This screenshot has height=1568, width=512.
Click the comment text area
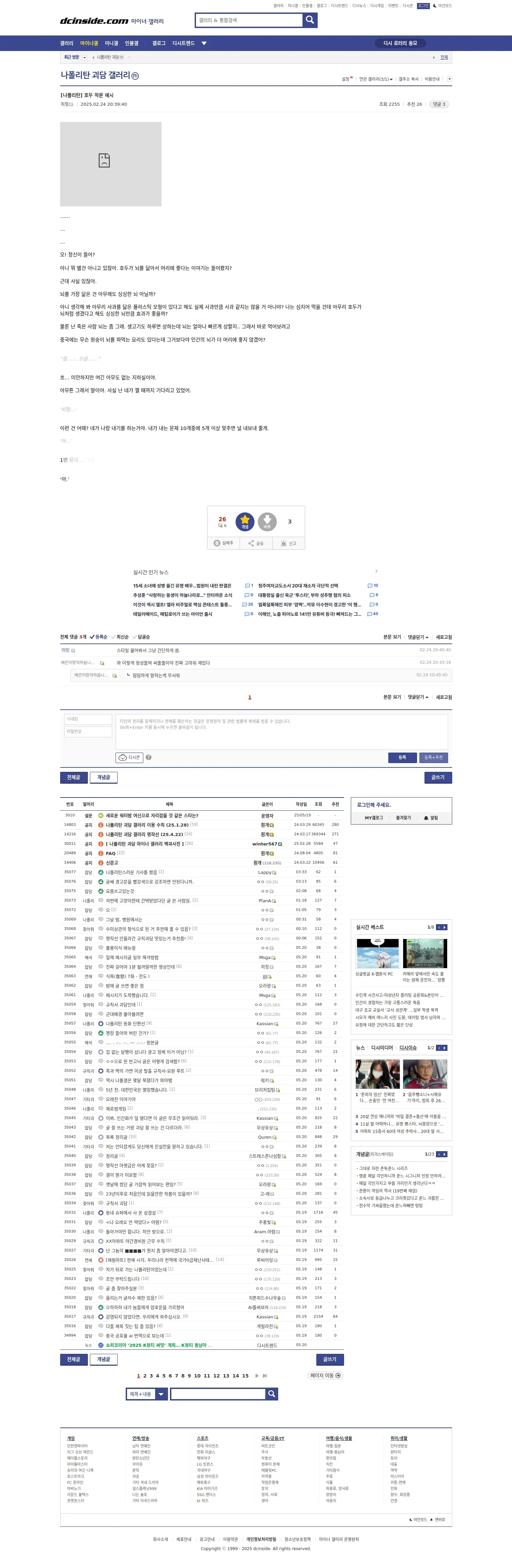tap(282, 731)
